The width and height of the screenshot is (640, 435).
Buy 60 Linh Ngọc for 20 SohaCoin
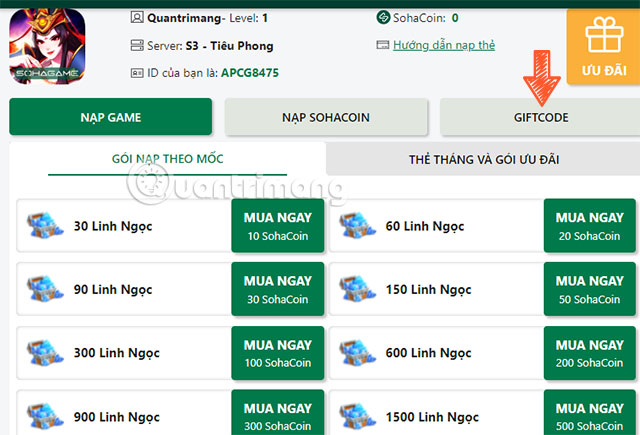click(x=589, y=226)
